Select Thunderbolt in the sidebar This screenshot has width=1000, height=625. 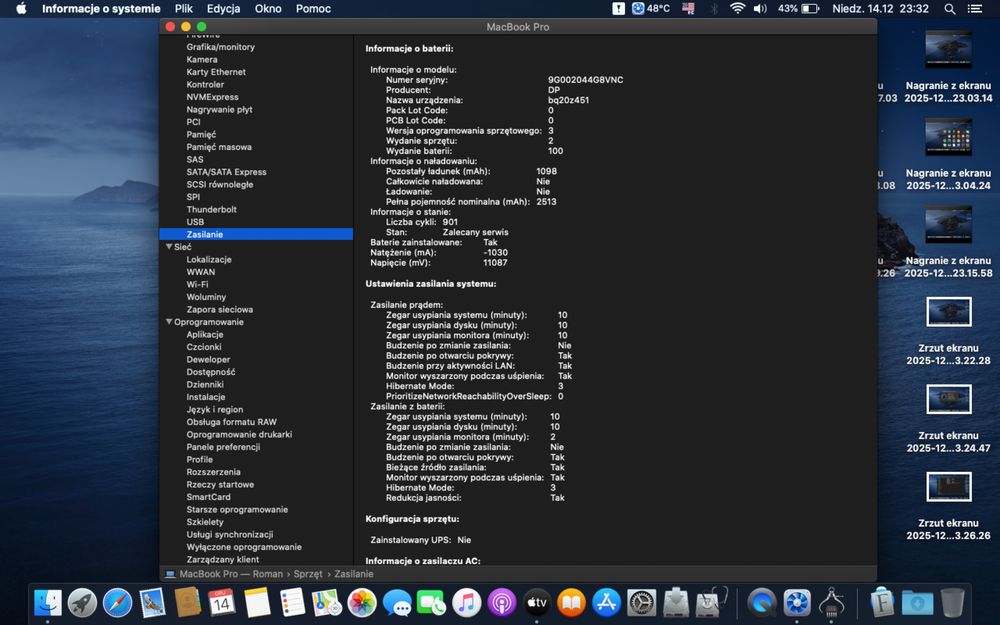[x=211, y=209]
